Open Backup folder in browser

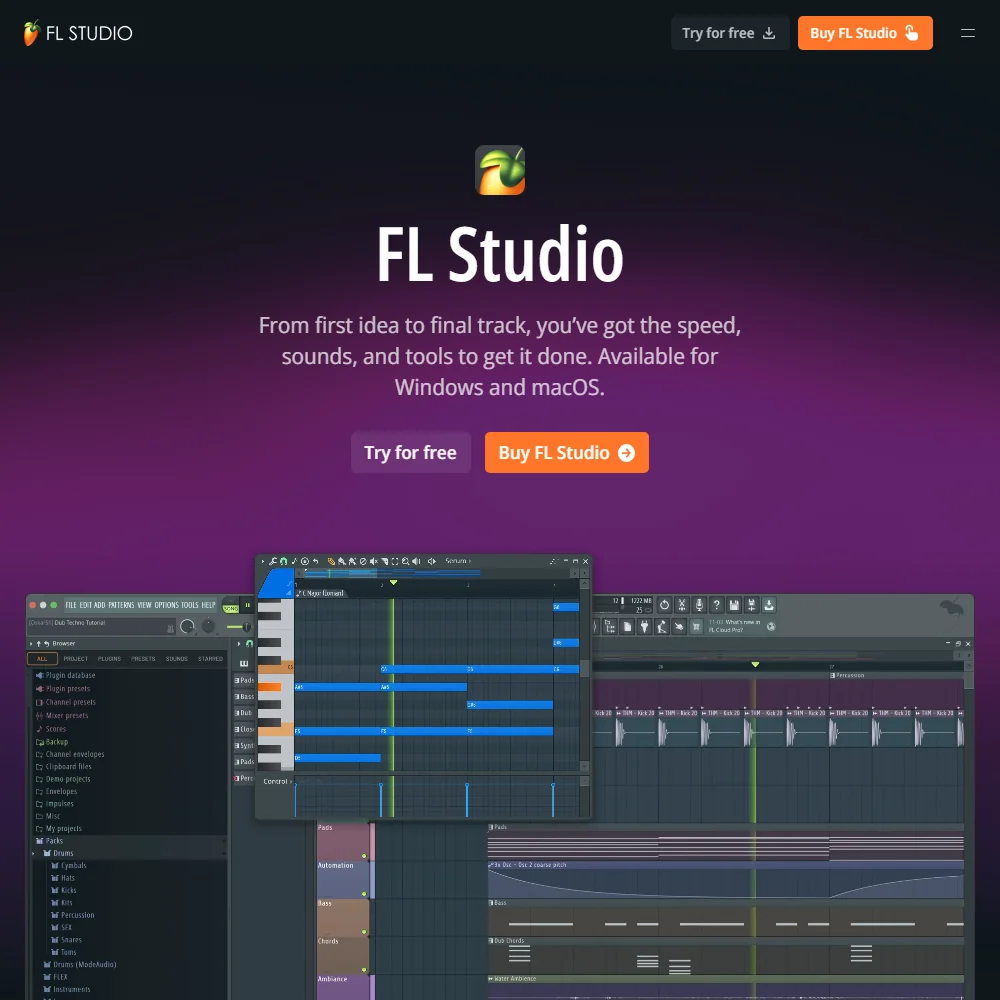pyautogui.click(x=52, y=741)
